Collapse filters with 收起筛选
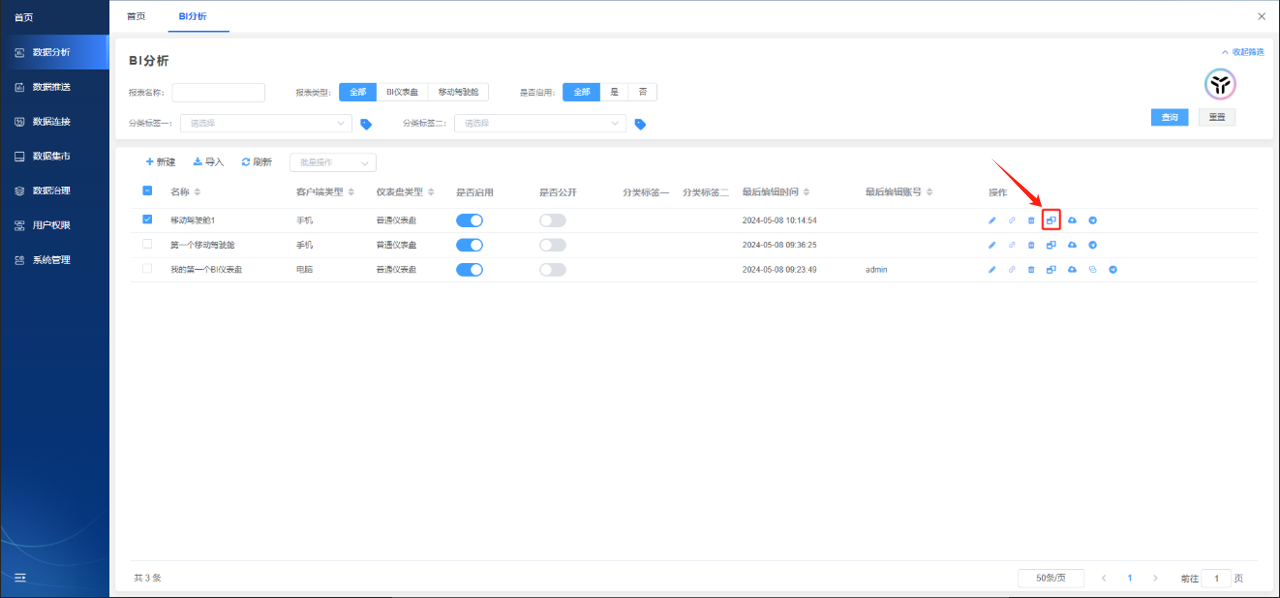Viewport: 1280px width, 598px height. coord(1243,52)
